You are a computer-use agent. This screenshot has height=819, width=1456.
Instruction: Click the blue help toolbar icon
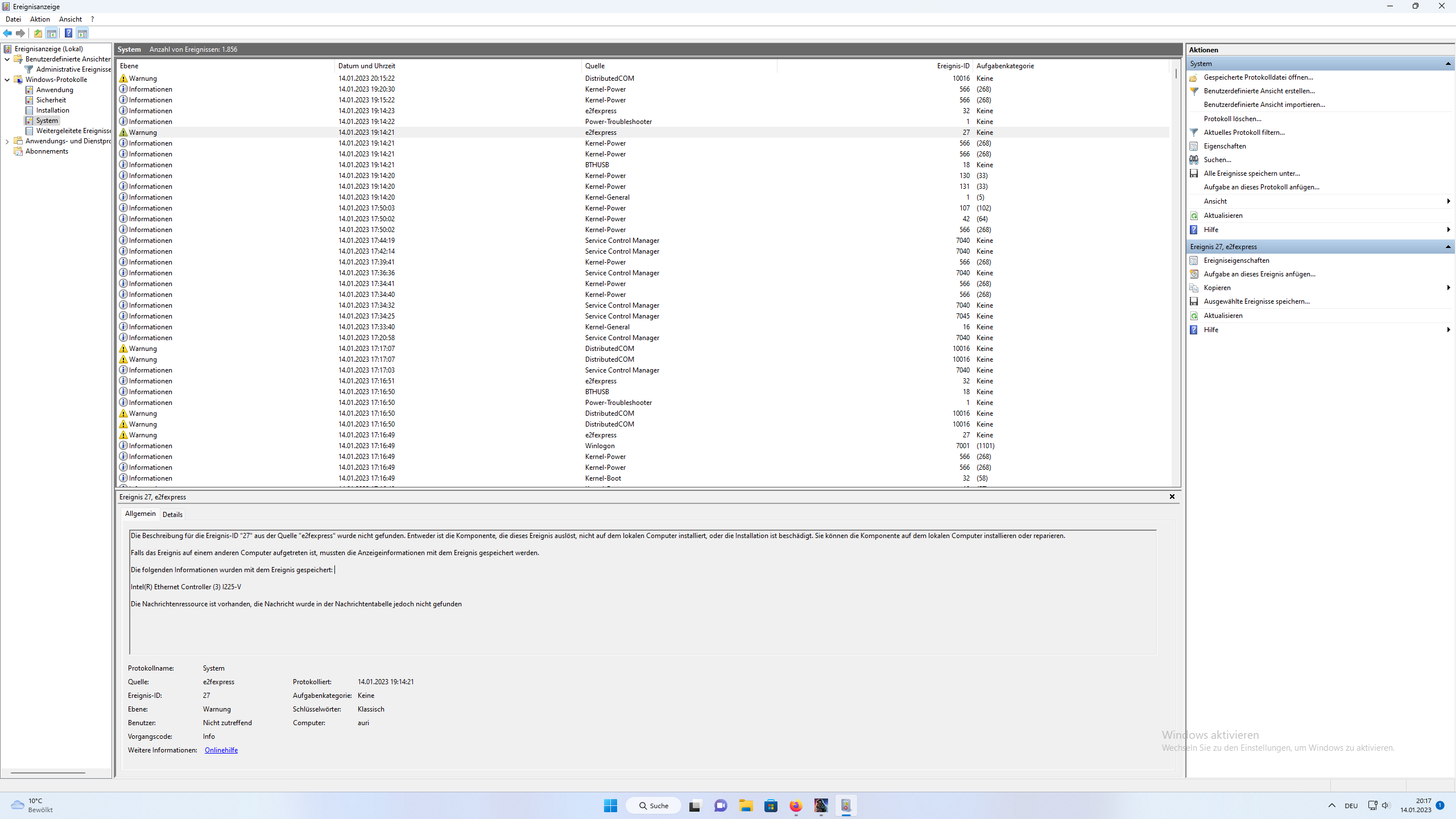point(68,33)
